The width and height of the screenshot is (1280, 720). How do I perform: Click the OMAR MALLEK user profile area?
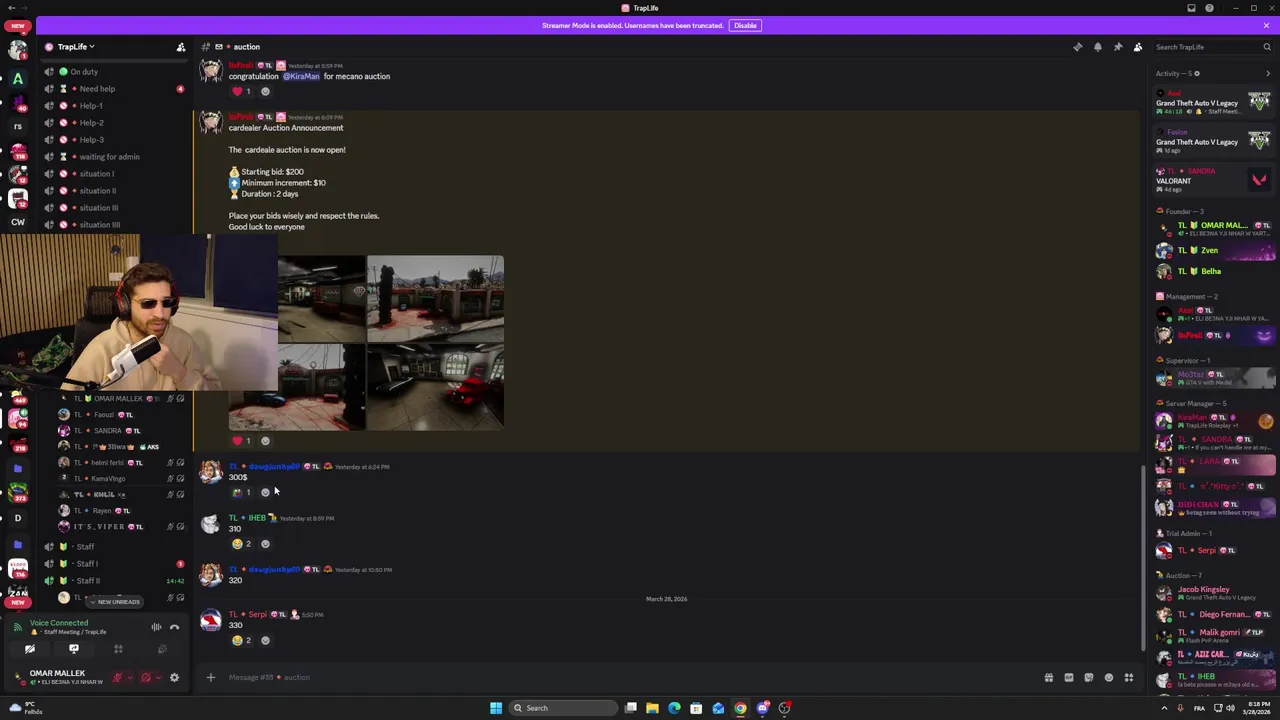click(x=58, y=677)
